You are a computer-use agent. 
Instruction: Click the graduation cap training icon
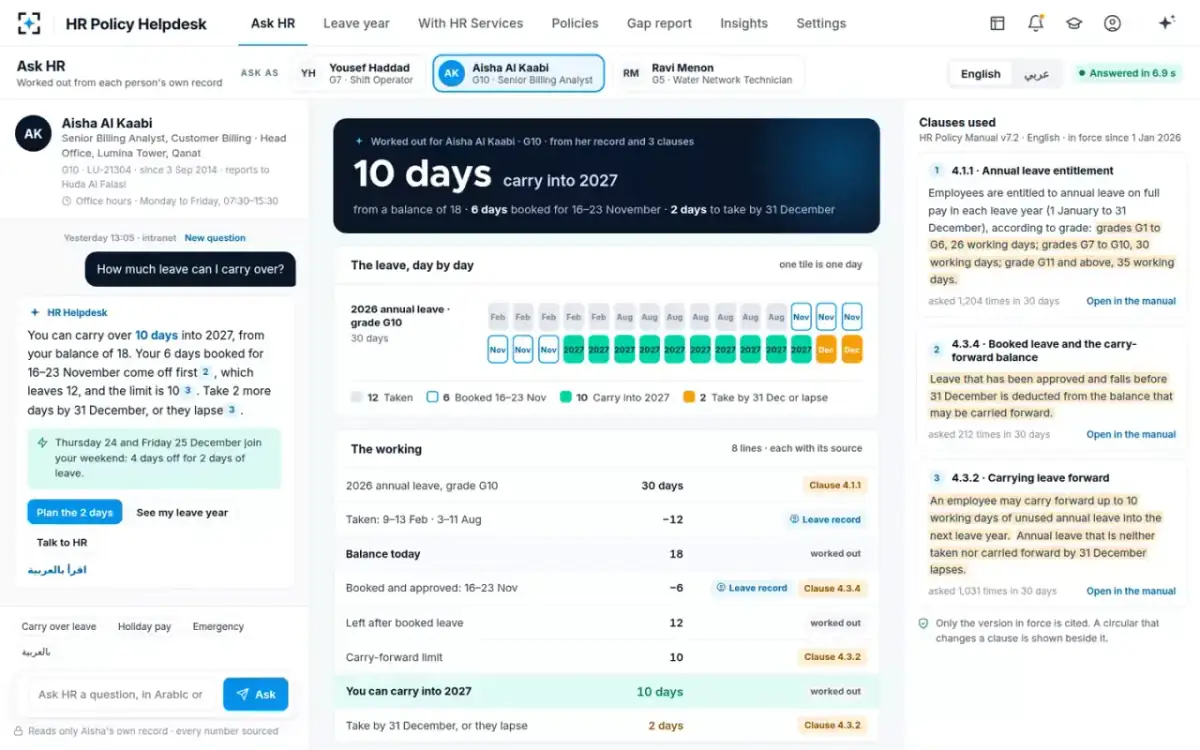tap(1074, 23)
